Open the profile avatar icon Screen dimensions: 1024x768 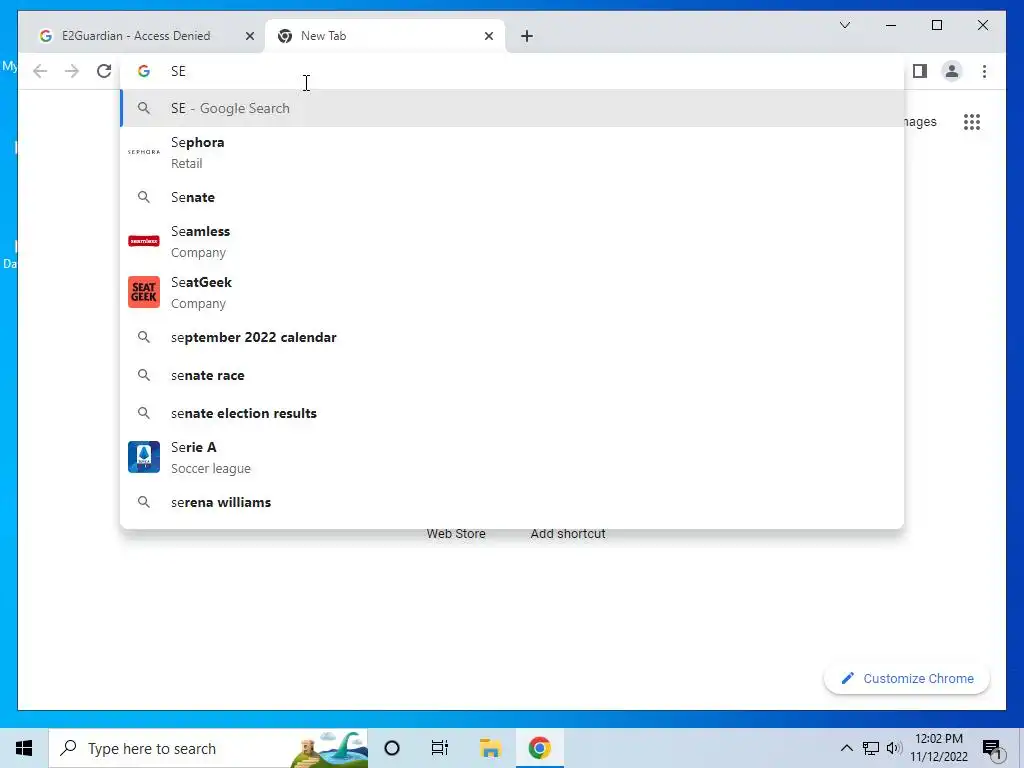click(x=952, y=71)
